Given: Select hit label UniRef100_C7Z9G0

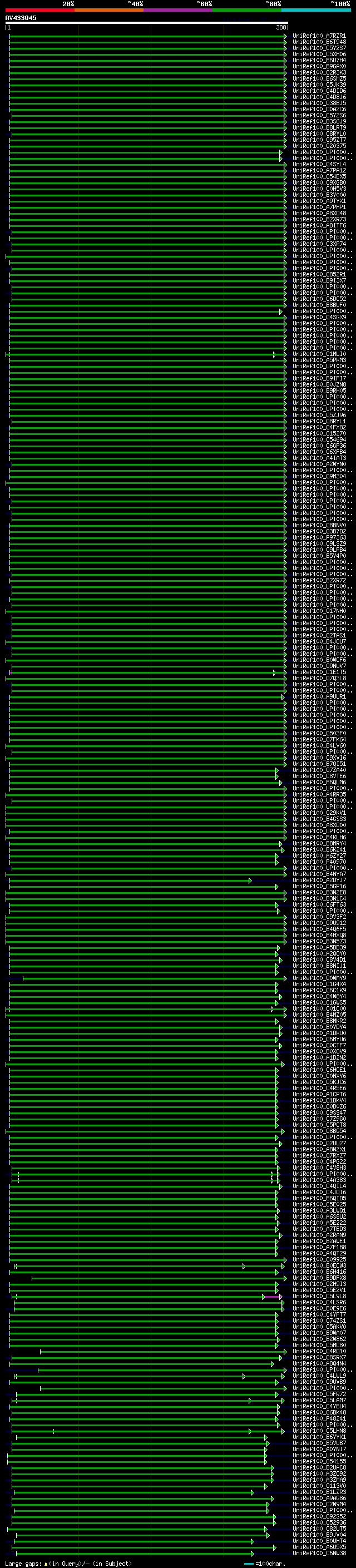Looking at the screenshot, I should [319, 1119].
